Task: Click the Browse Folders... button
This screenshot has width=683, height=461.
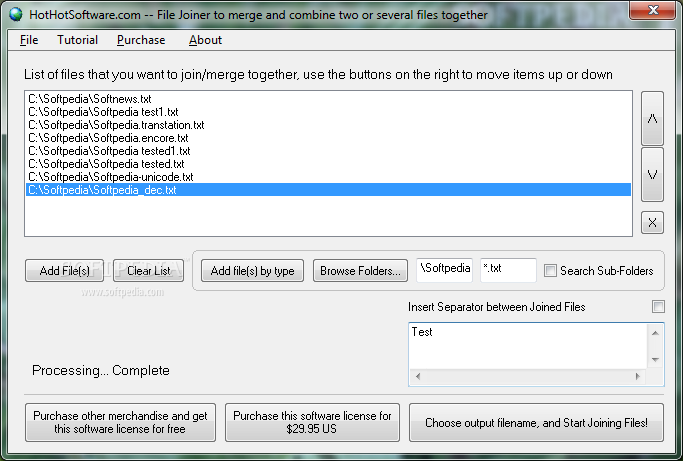Action: [x=360, y=271]
